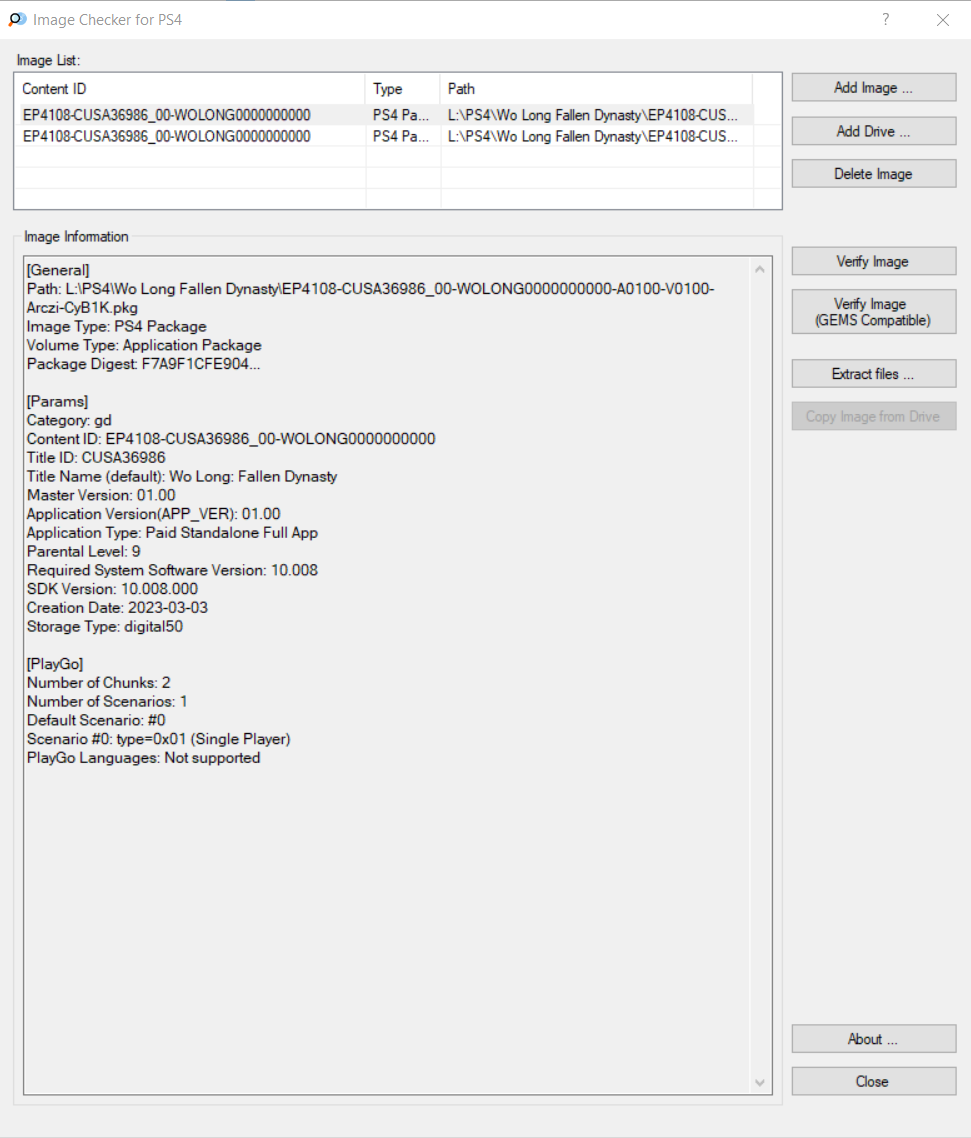The width and height of the screenshot is (971, 1138).
Task: Click the Path line in General section
Action: coord(370,298)
